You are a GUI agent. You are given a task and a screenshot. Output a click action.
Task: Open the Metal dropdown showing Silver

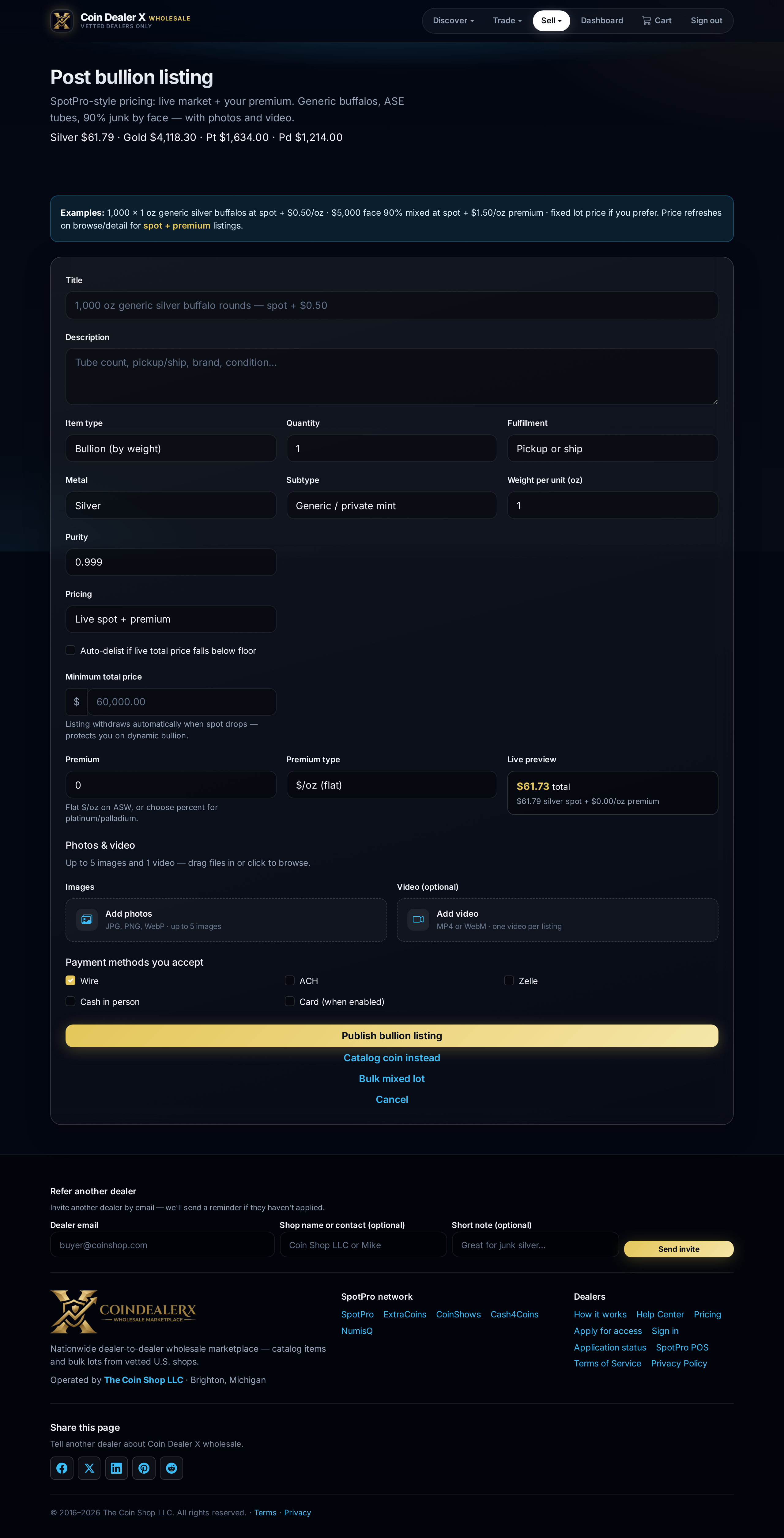171,505
